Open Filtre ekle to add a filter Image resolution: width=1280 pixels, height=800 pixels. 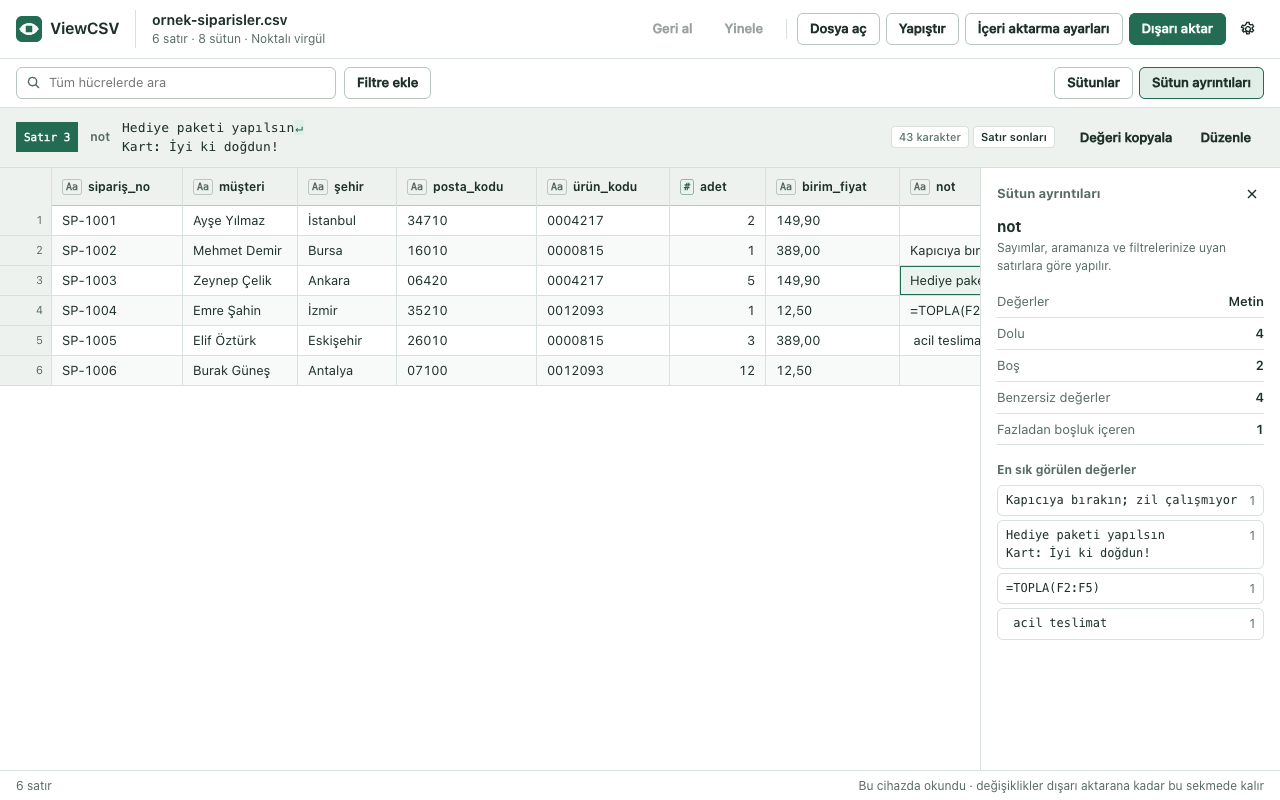tap(387, 83)
